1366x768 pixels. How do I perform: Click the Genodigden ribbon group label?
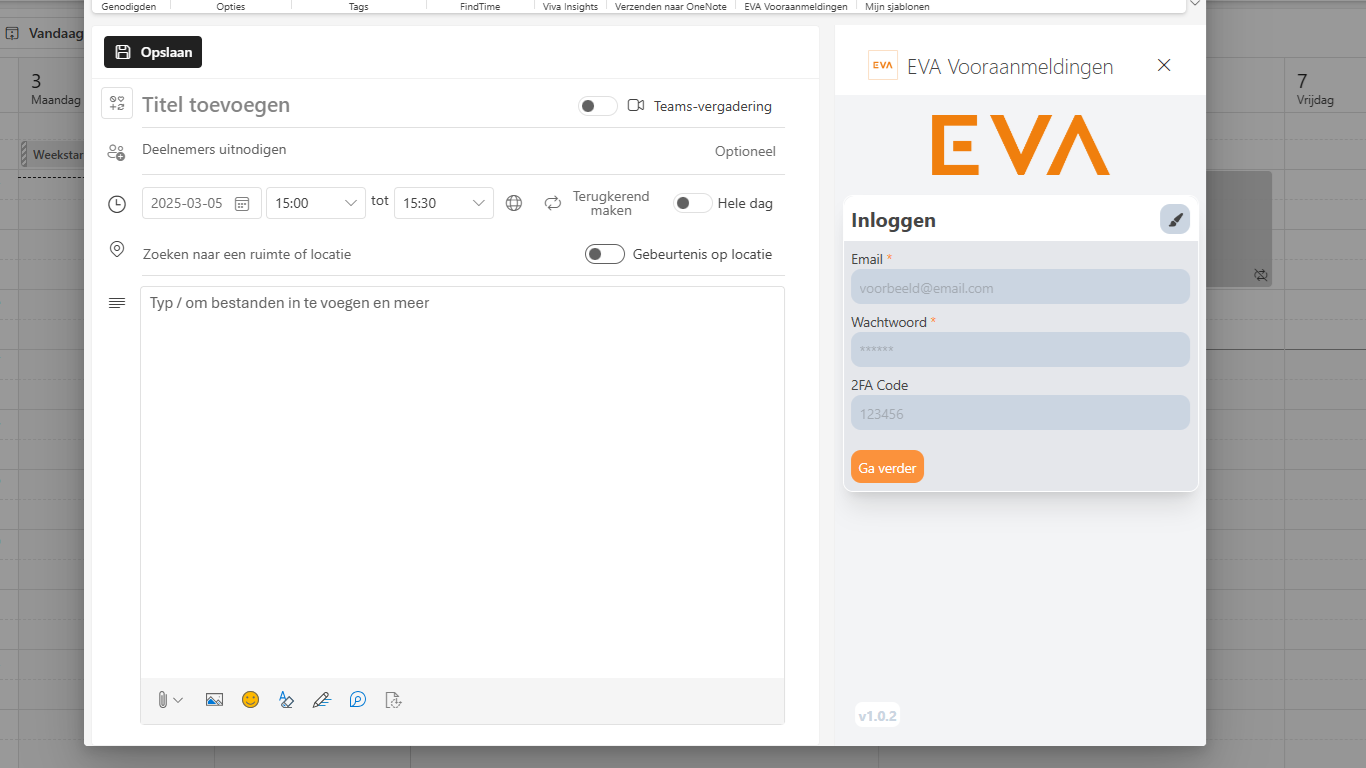[129, 6]
